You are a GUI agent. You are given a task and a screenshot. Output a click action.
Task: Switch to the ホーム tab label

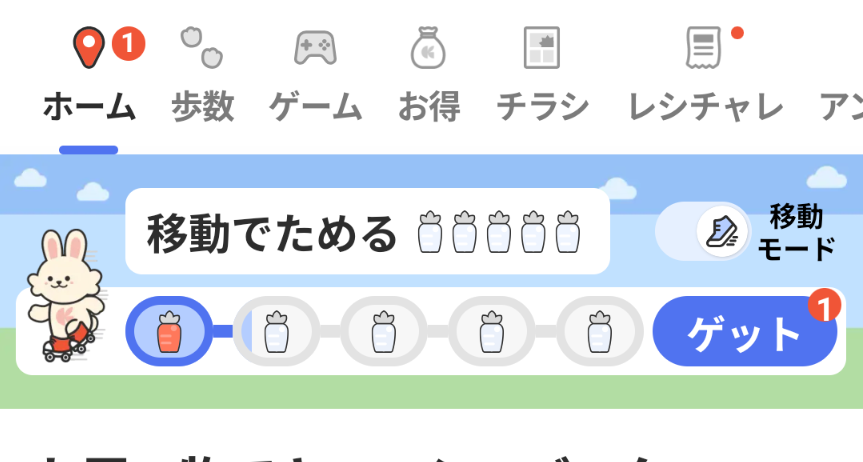coord(89,107)
